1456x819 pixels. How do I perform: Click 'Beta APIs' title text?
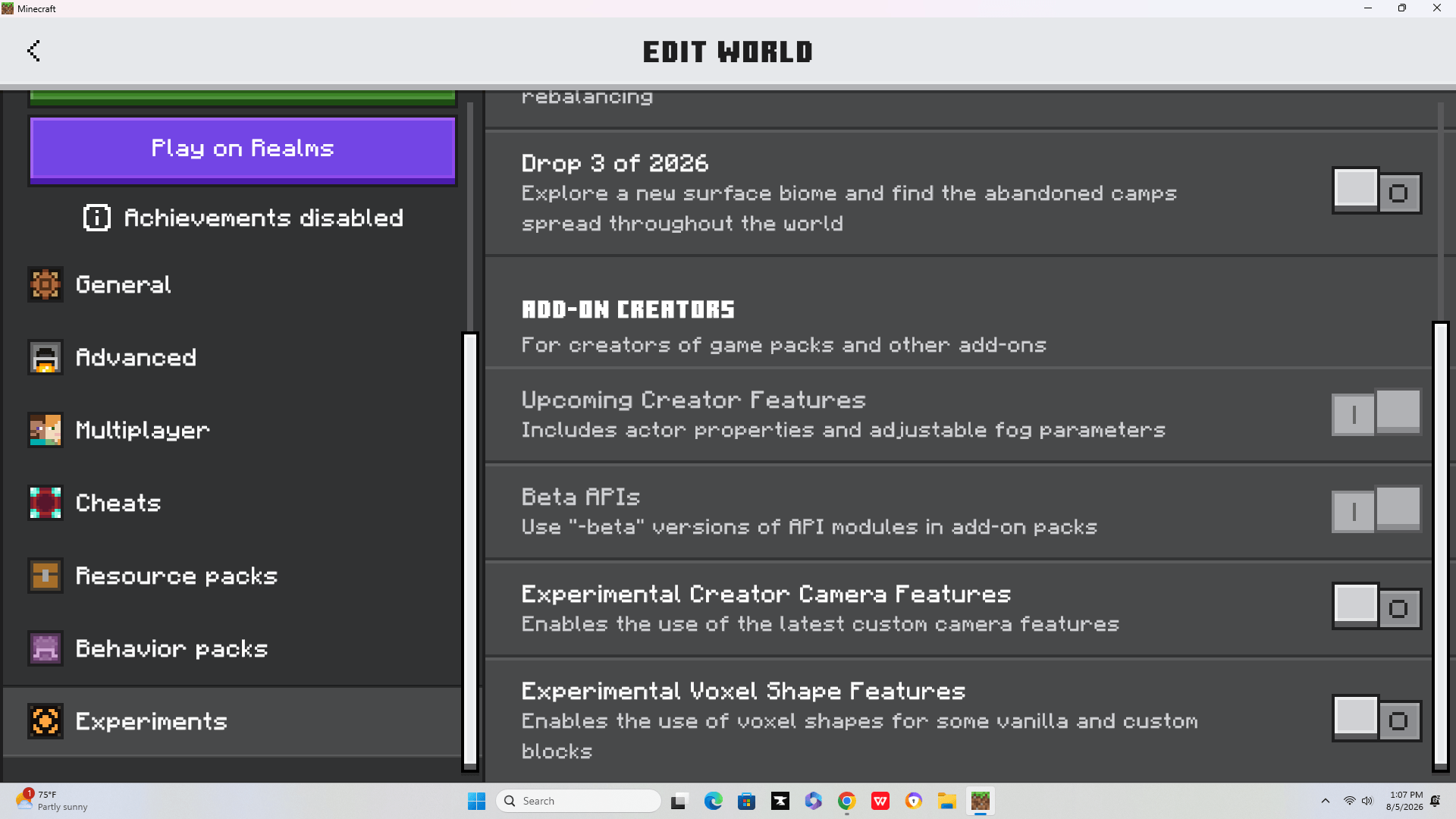581,497
